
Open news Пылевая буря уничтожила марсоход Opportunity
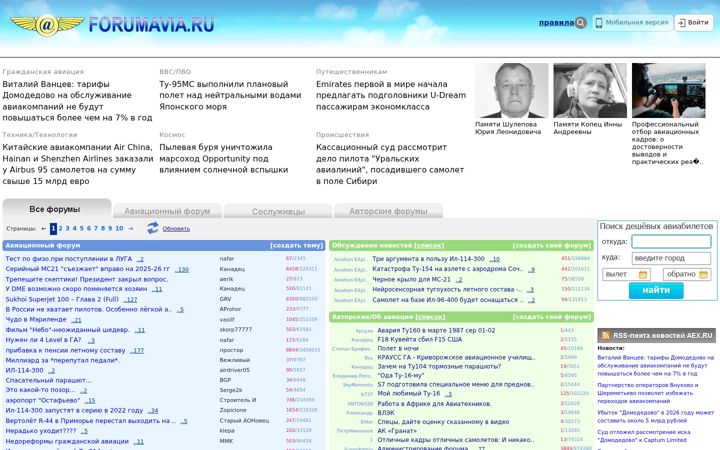pos(224,158)
